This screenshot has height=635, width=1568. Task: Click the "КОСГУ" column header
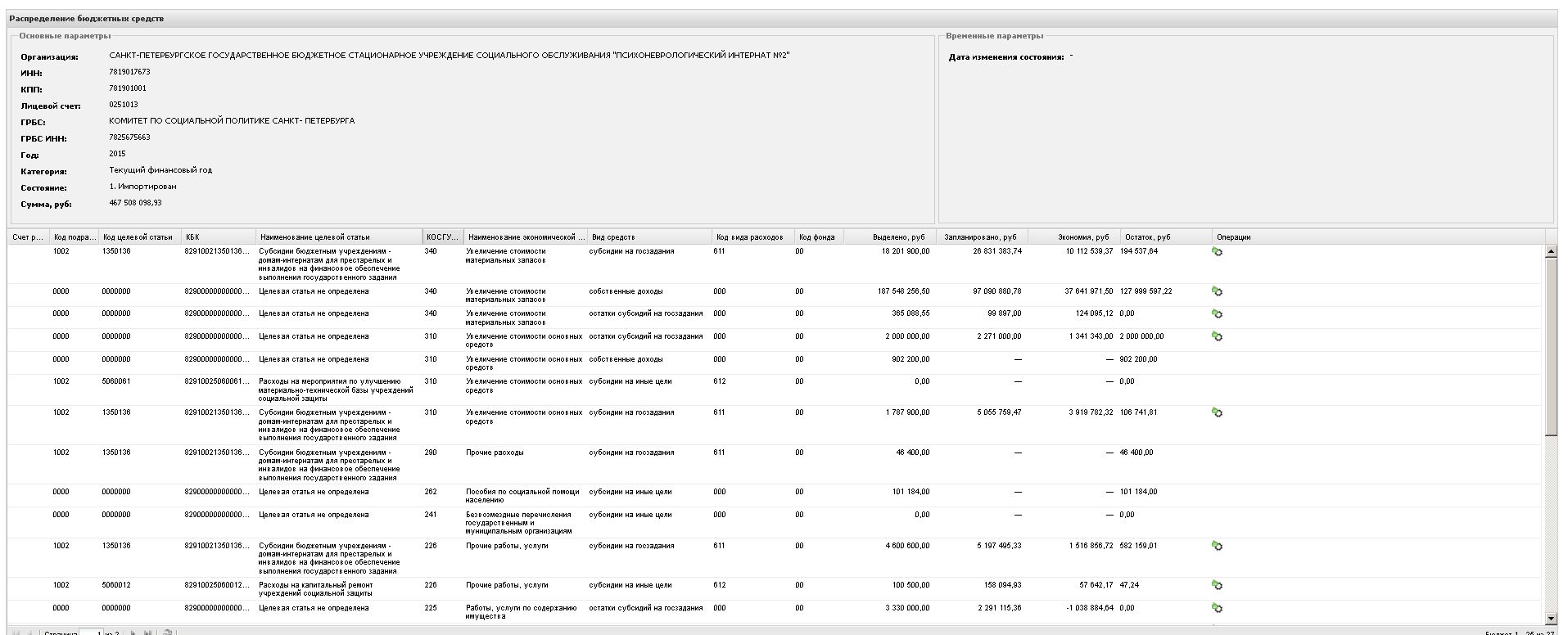click(443, 237)
